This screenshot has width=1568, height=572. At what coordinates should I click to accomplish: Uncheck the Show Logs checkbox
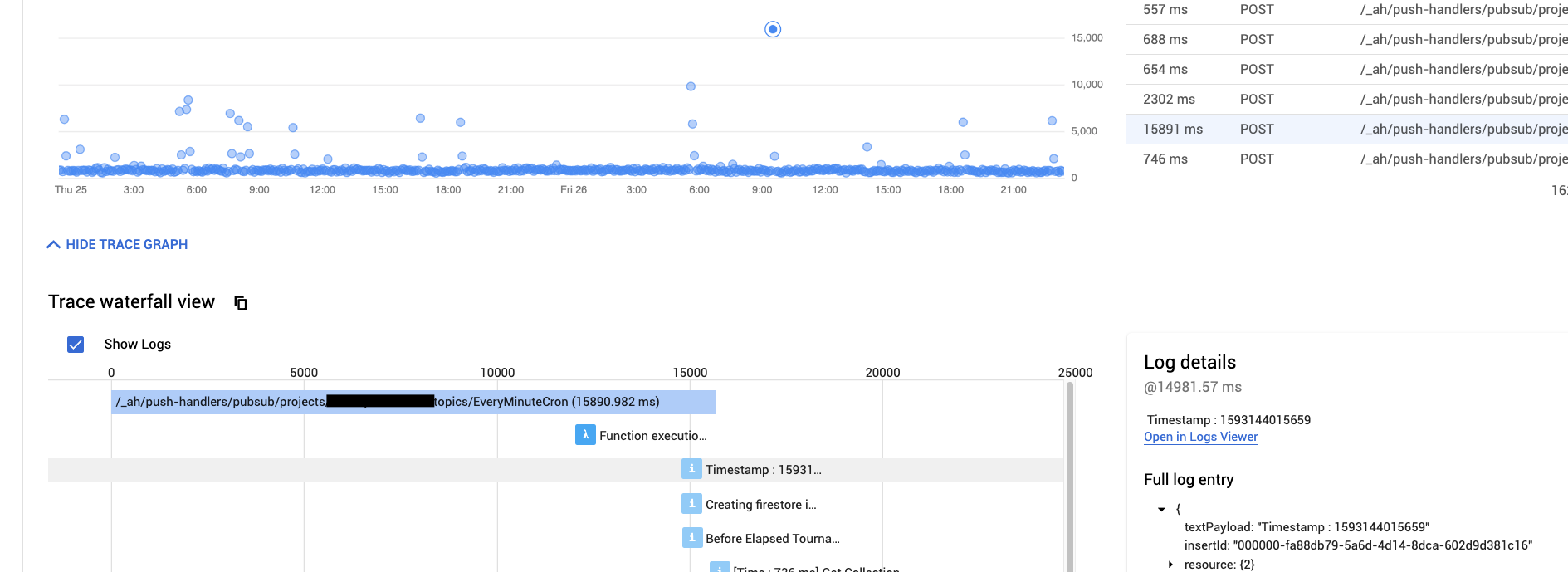[76, 344]
